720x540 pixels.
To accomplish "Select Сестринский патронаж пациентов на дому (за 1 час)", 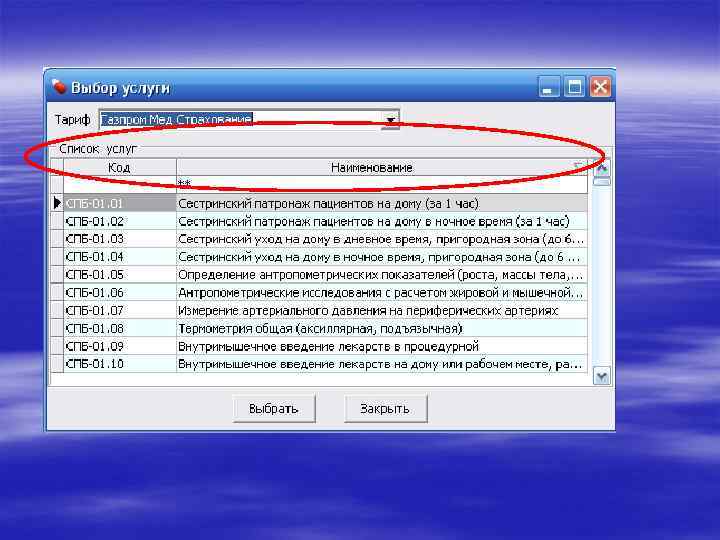I will click(382, 203).
